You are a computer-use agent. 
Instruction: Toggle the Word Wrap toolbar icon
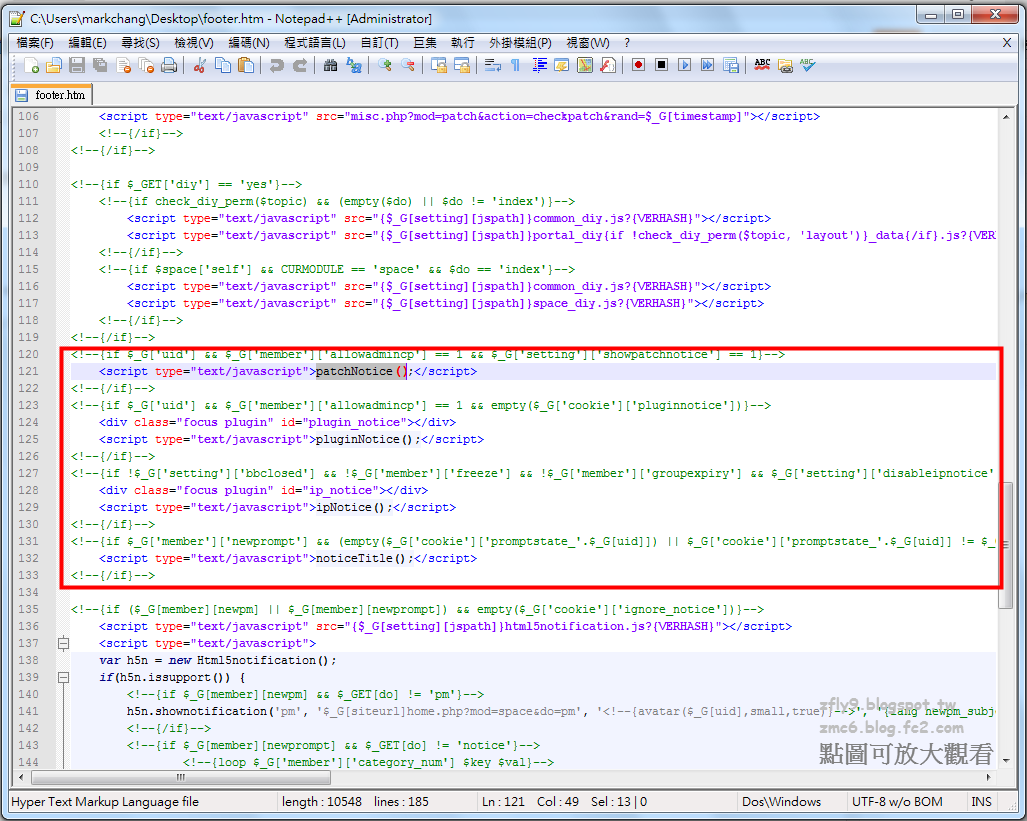tap(493, 65)
